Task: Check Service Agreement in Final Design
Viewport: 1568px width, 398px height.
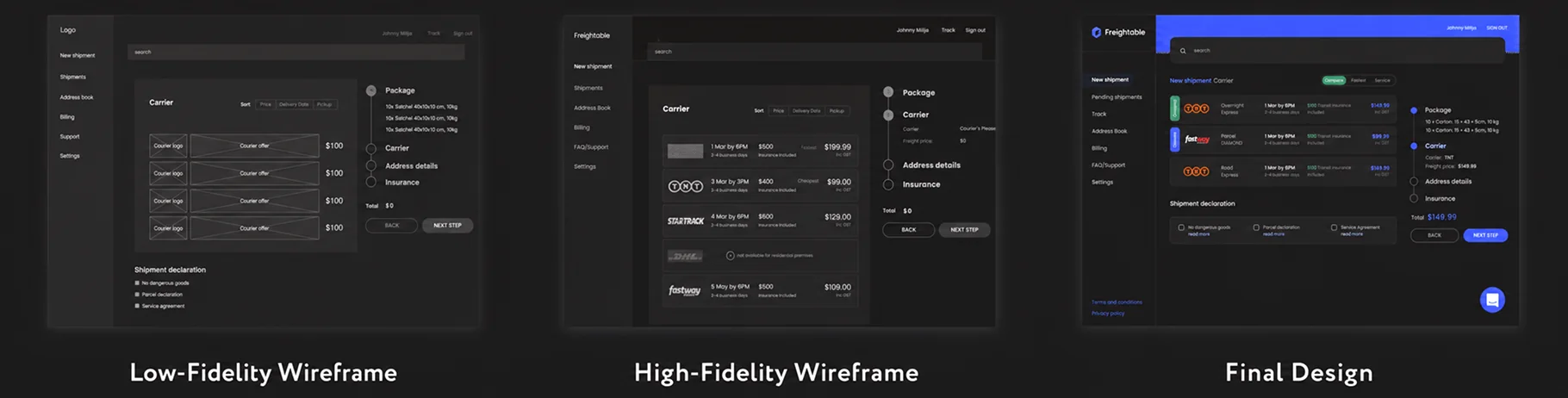Action: pos(1334,227)
